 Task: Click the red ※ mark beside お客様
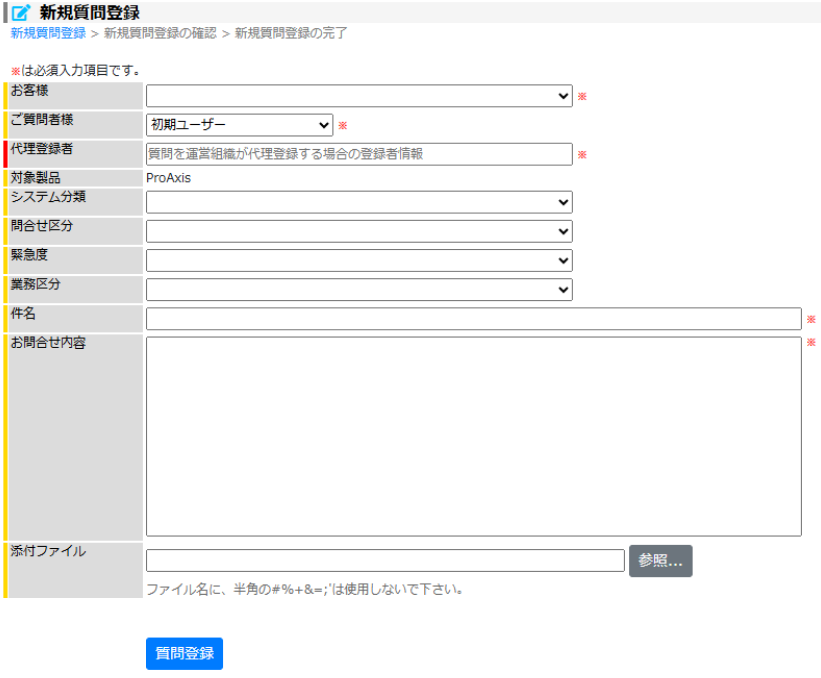[x=581, y=96]
